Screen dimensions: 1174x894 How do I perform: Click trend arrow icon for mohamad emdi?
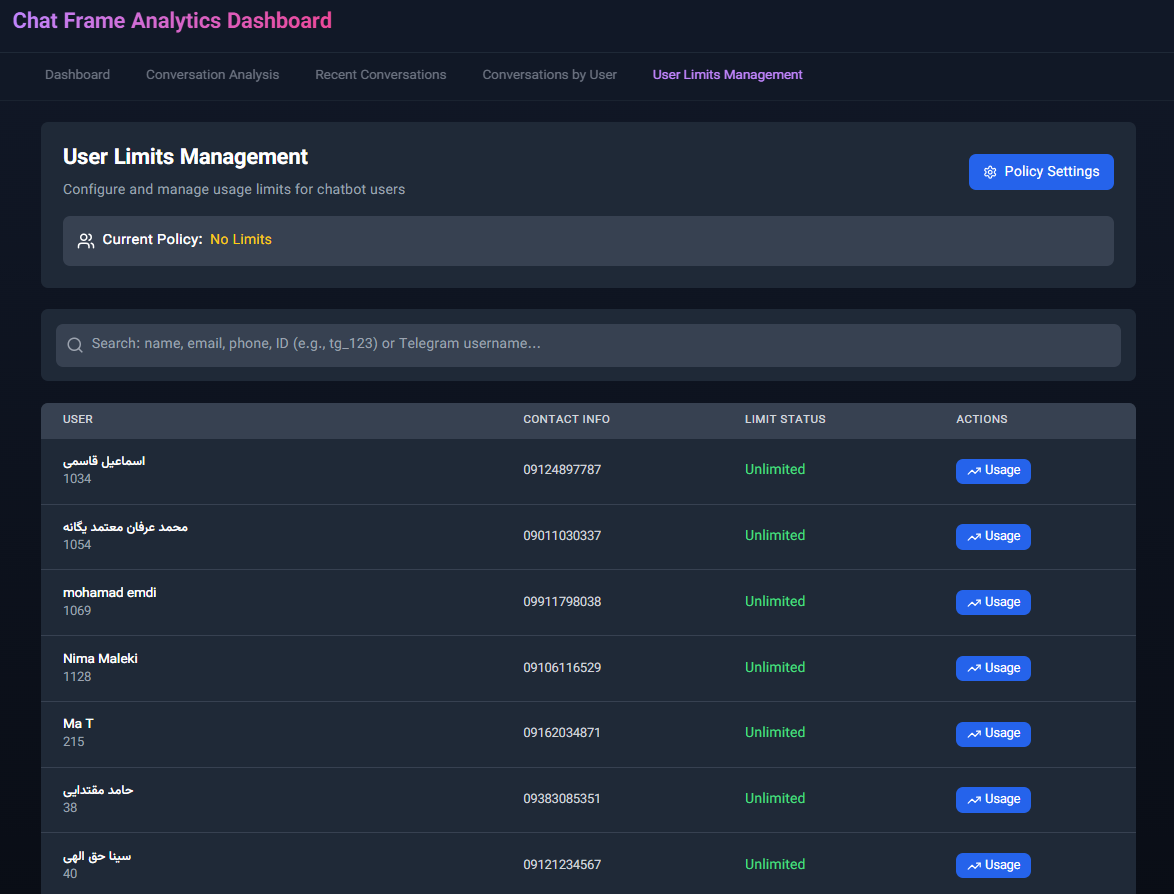(x=973, y=603)
